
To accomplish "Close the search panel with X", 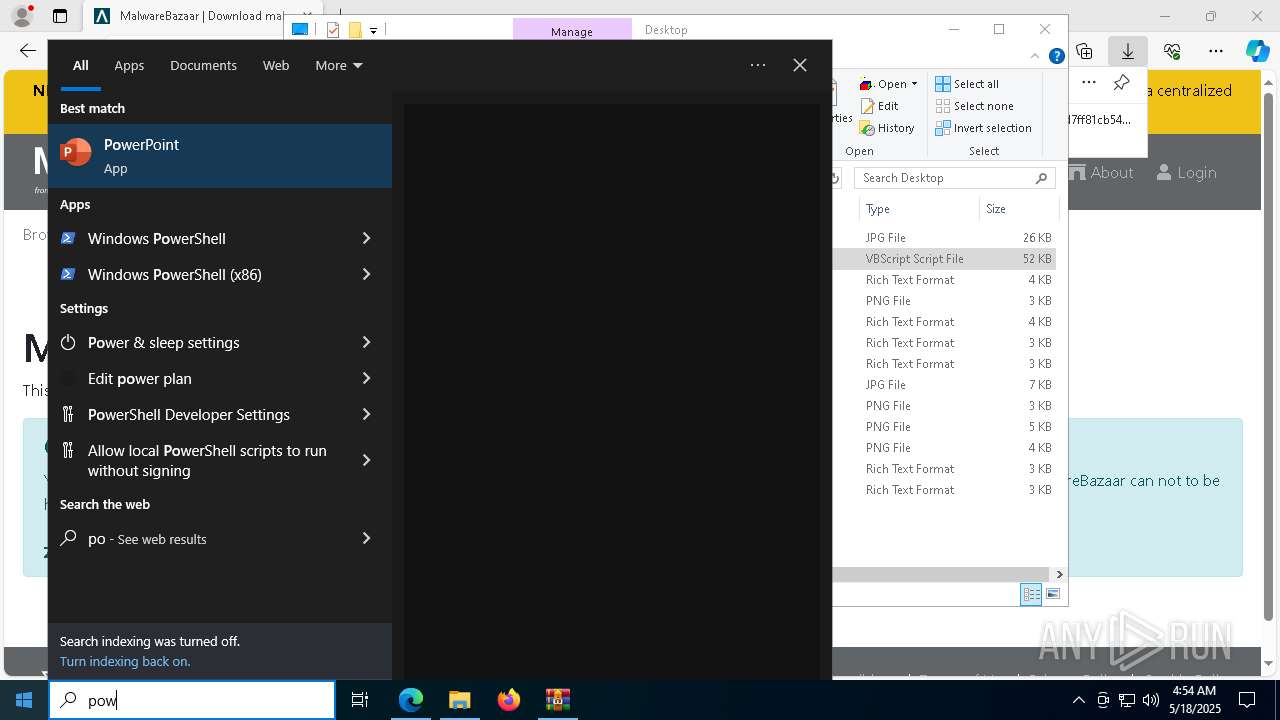I will click(x=800, y=65).
